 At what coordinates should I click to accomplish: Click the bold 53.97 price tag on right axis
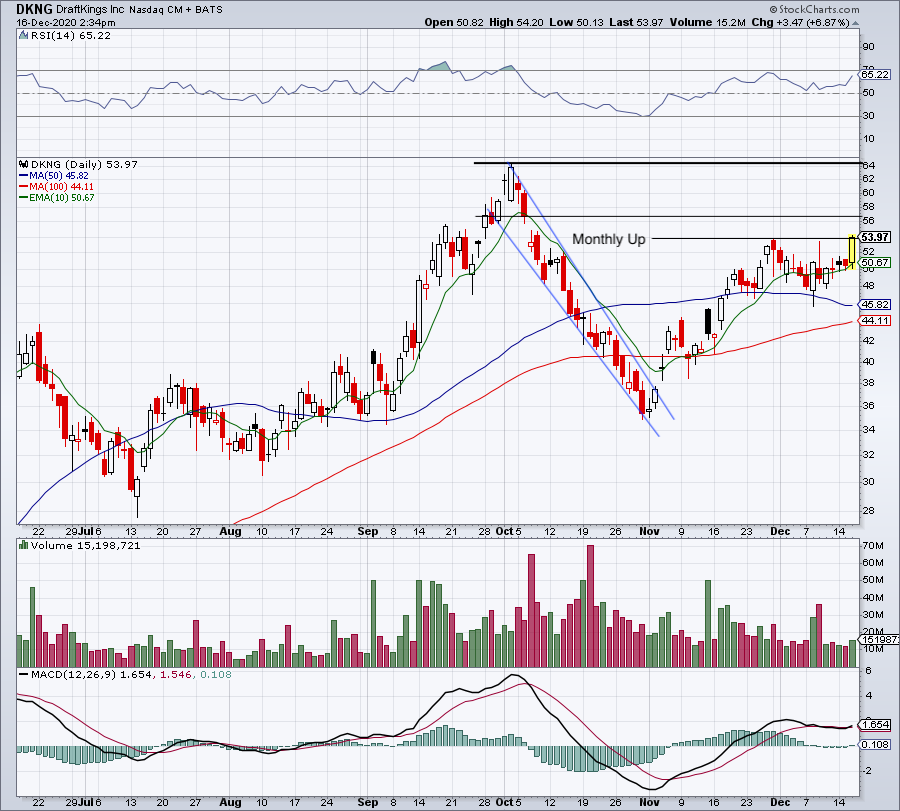coord(875,236)
